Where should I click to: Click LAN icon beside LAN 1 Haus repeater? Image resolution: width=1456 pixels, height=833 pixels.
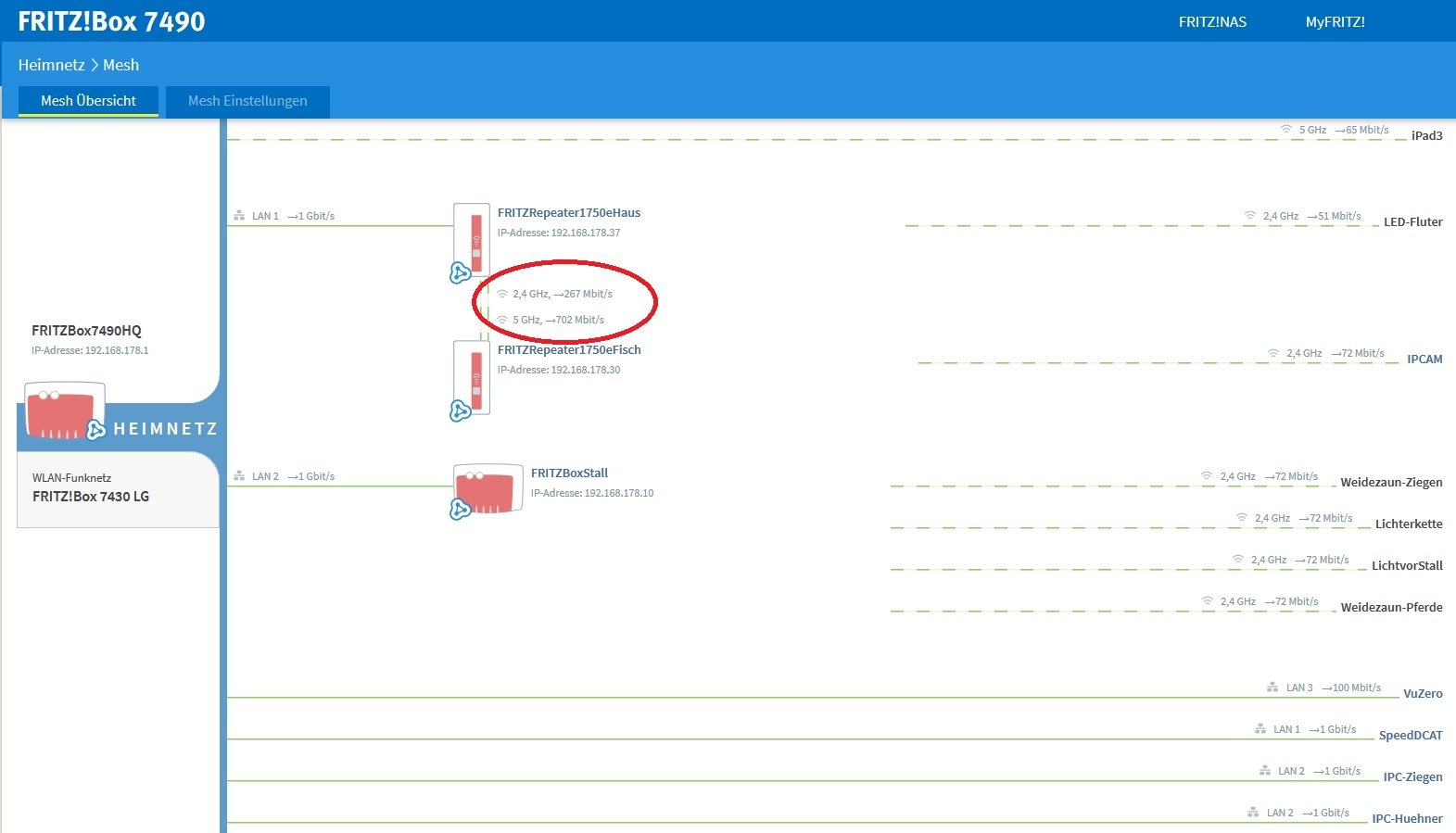point(239,216)
